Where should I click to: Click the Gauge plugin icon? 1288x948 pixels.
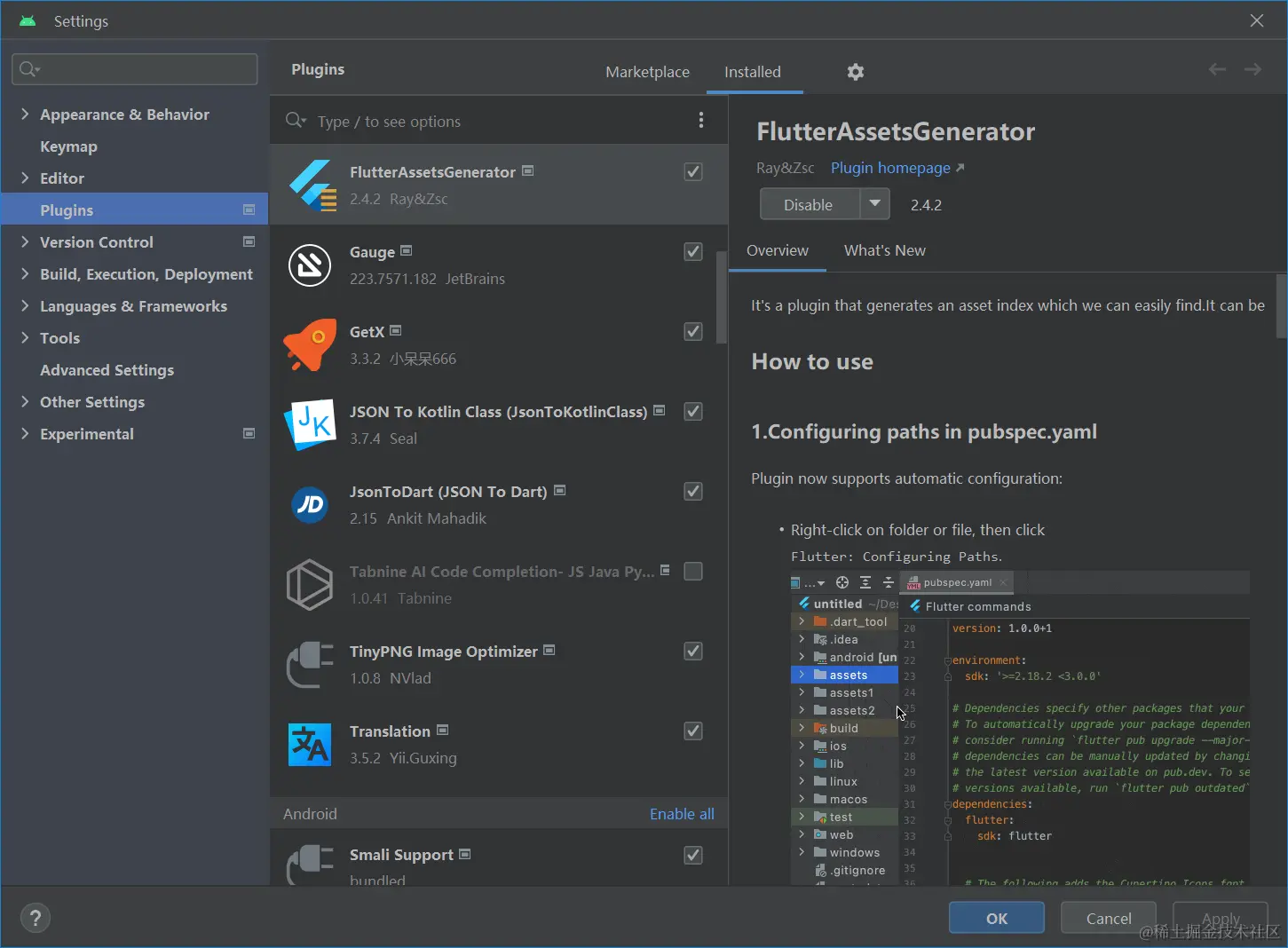pyautogui.click(x=310, y=265)
